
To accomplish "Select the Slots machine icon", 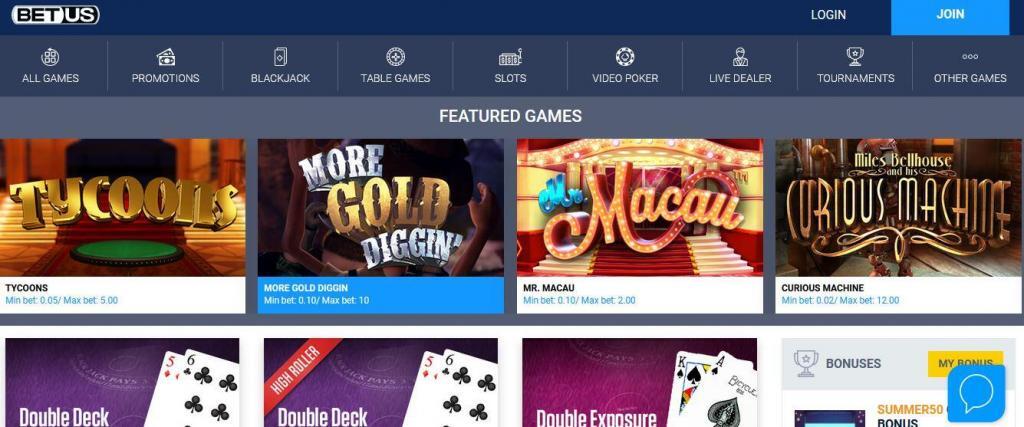I will 510,57.
